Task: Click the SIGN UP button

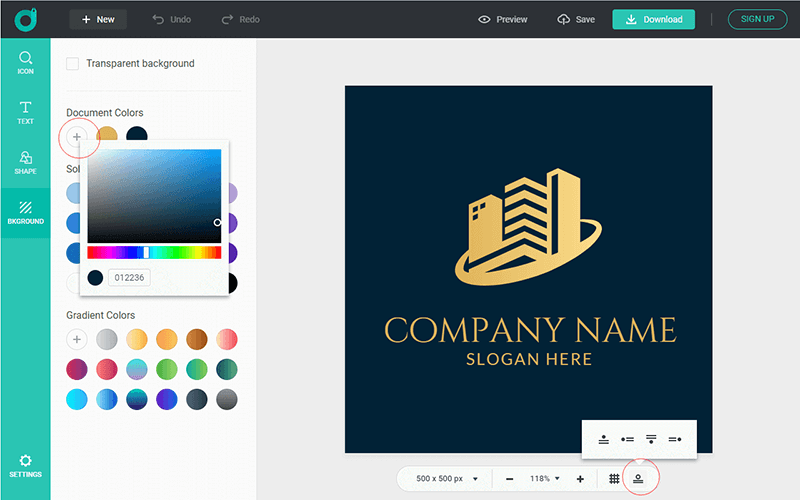Action: (x=757, y=19)
